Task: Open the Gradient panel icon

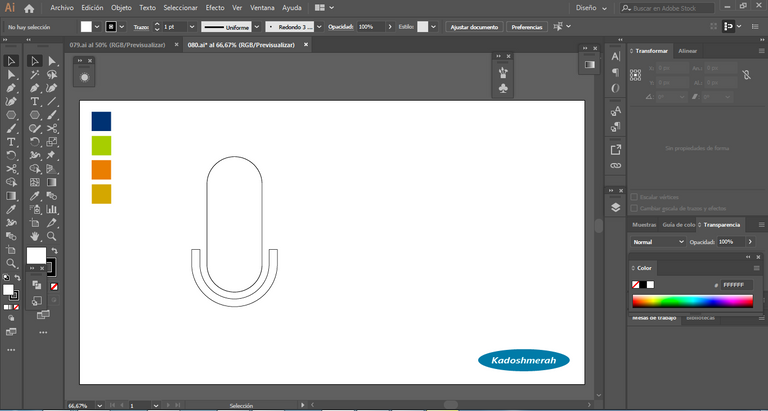Action: click(590, 65)
